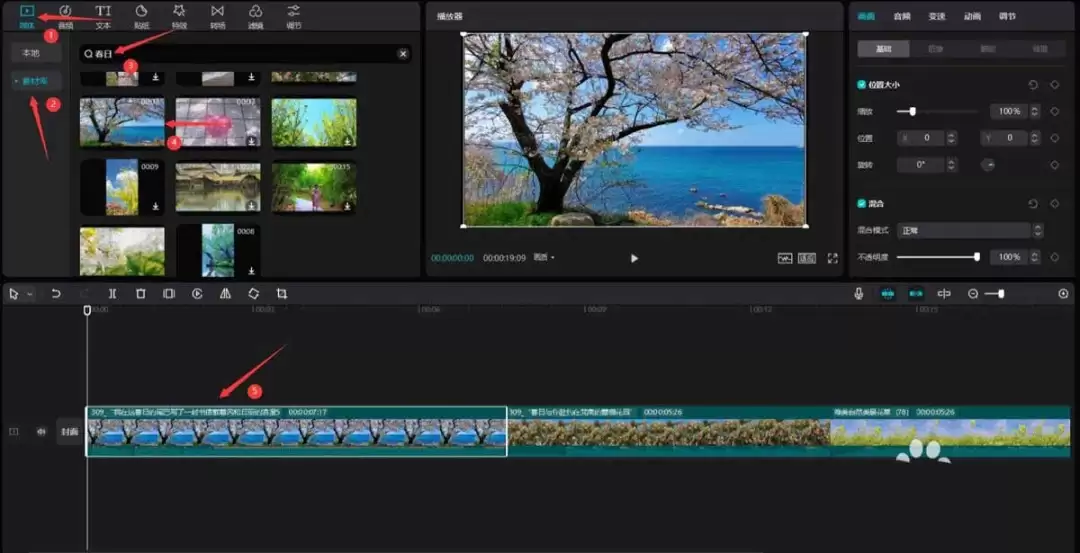Click the Cover (封面) button on timeline
This screenshot has height=553, width=1080.
69,432
